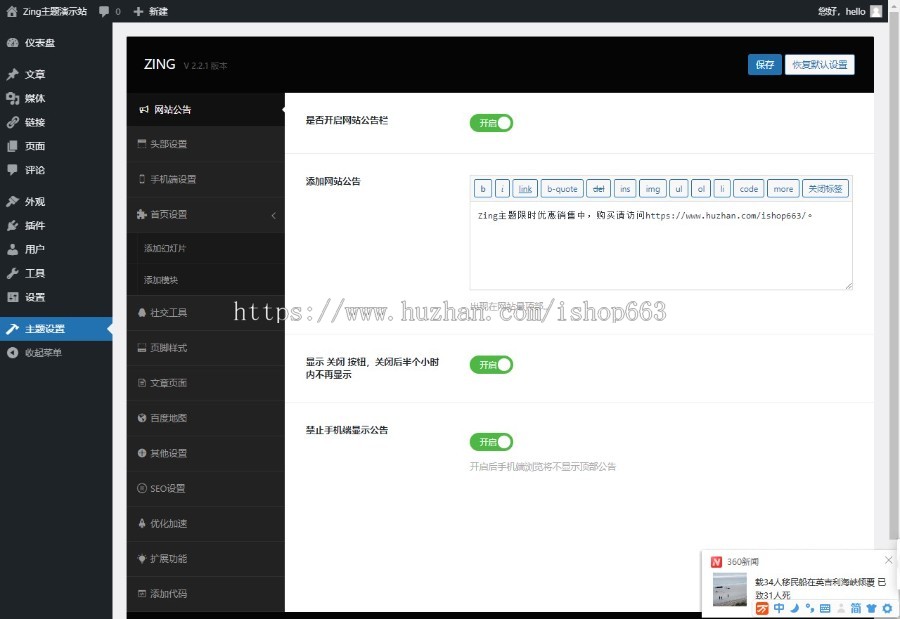Screen dimensions: 900x619
Task: Open the 添加代码 settings tab
Action: 205,594
